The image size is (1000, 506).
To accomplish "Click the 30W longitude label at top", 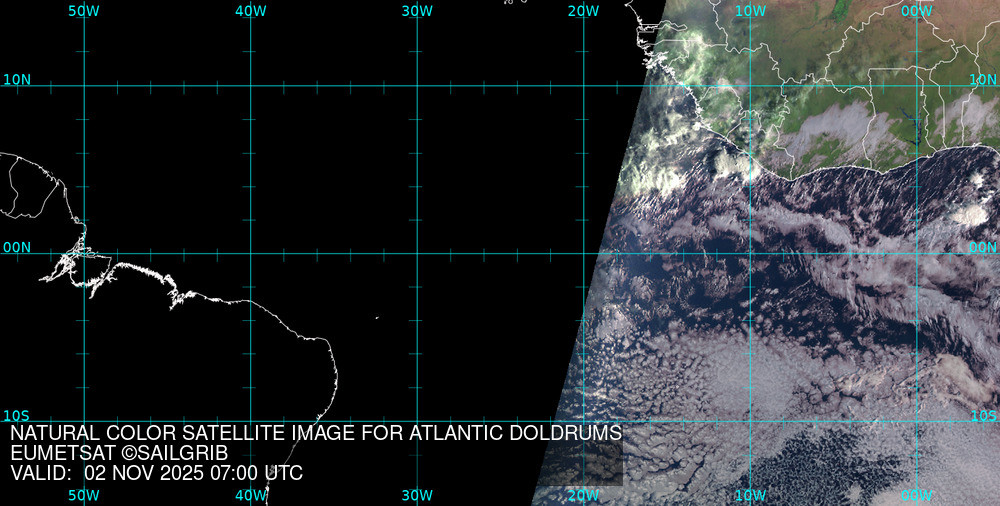I will point(416,10).
